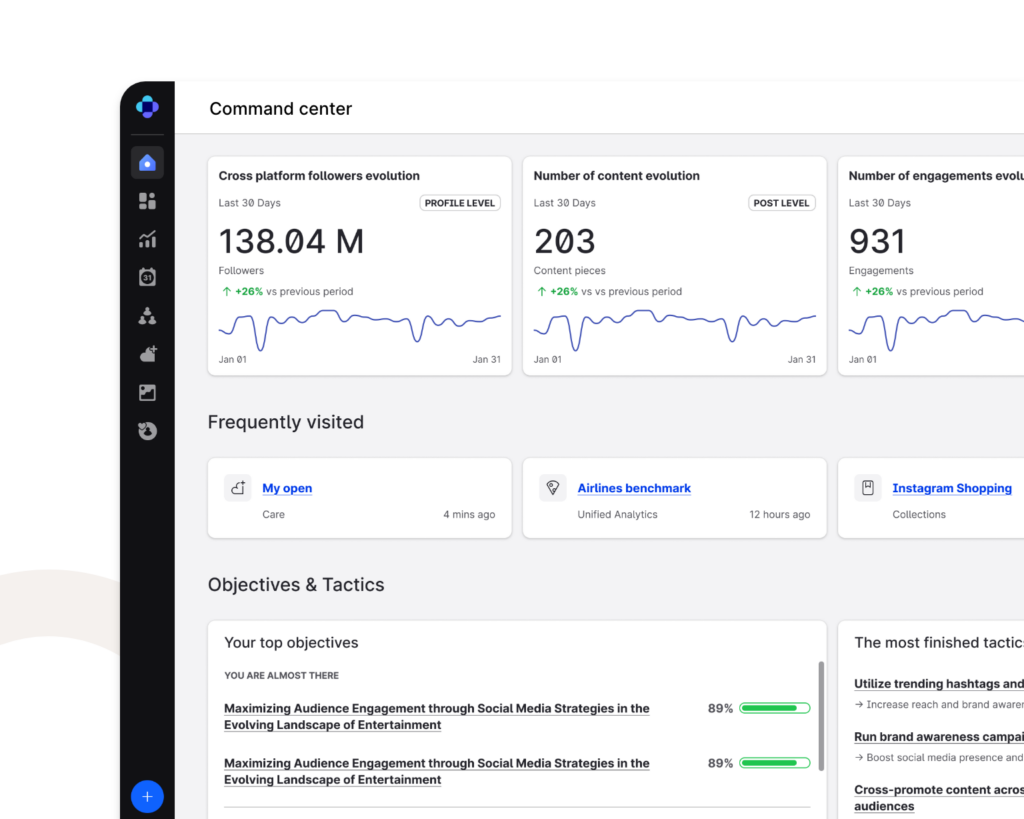Open the My open link
Viewport: 1024px width, 819px height.
pos(287,488)
